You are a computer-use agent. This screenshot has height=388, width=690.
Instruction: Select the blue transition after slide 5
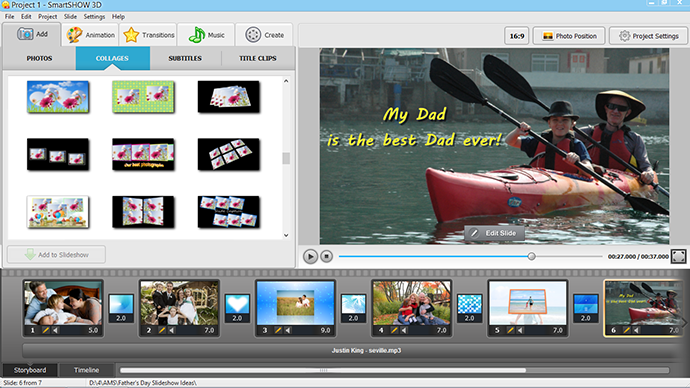(586, 308)
